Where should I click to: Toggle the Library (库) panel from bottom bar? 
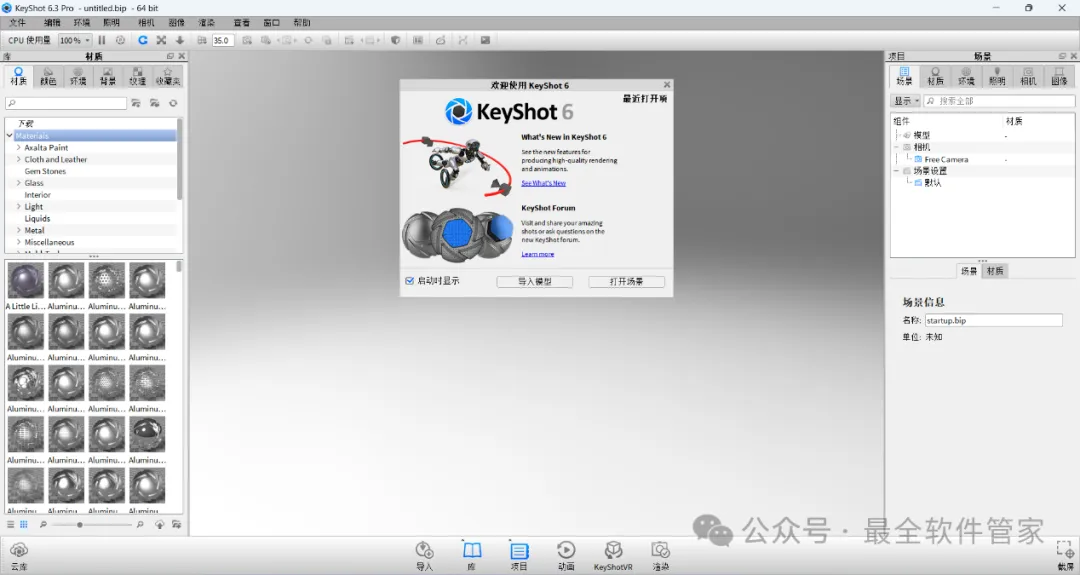pyautogui.click(x=472, y=555)
